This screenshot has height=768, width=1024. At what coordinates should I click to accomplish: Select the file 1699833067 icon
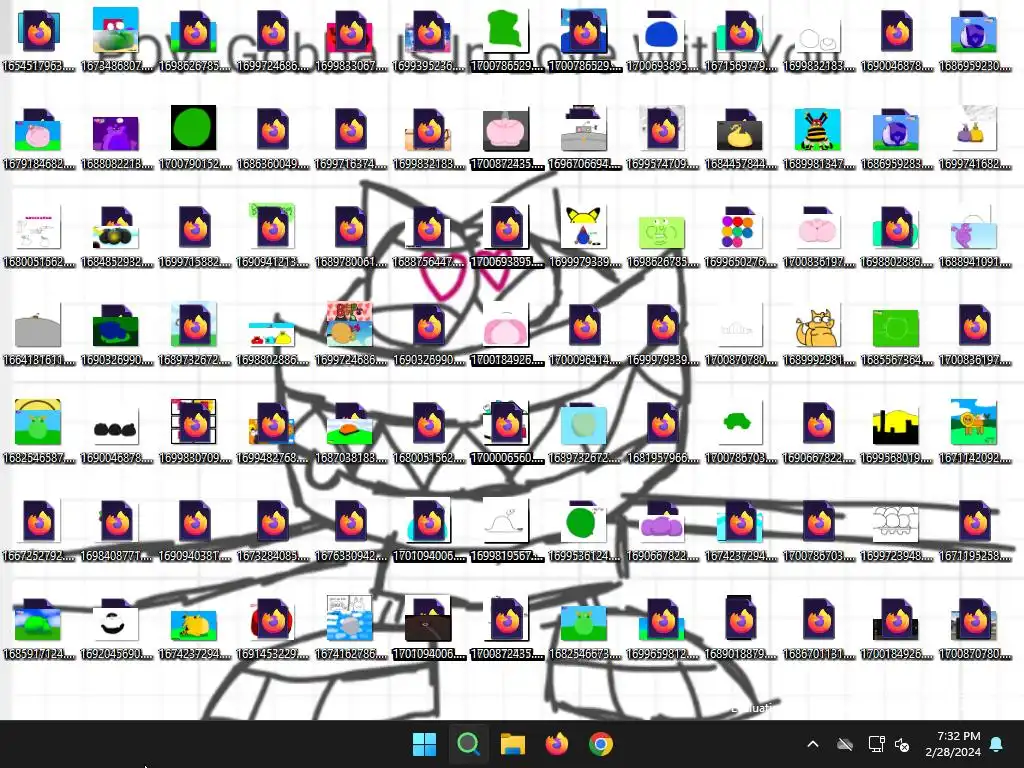(x=350, y=31)
